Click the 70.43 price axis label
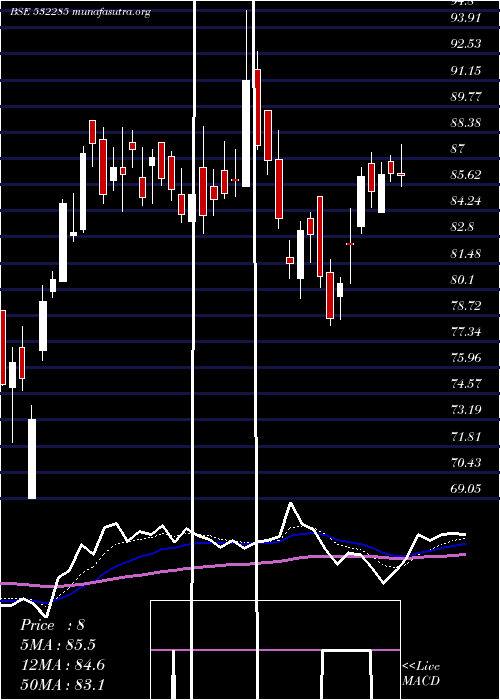This screenshot has width=500, height=700. click(466, 462)
